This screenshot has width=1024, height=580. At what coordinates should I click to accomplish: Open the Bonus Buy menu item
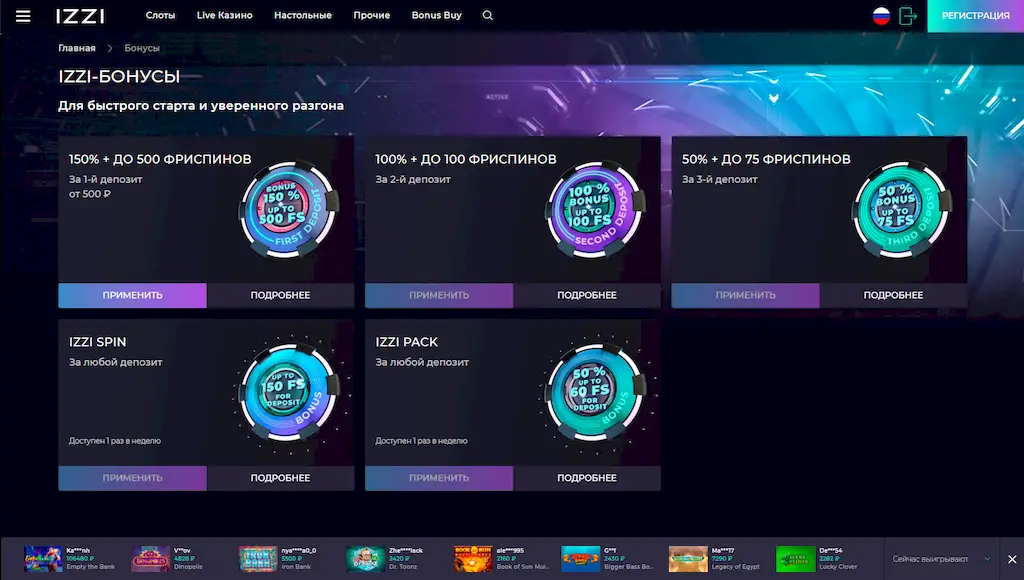point(436,16)
